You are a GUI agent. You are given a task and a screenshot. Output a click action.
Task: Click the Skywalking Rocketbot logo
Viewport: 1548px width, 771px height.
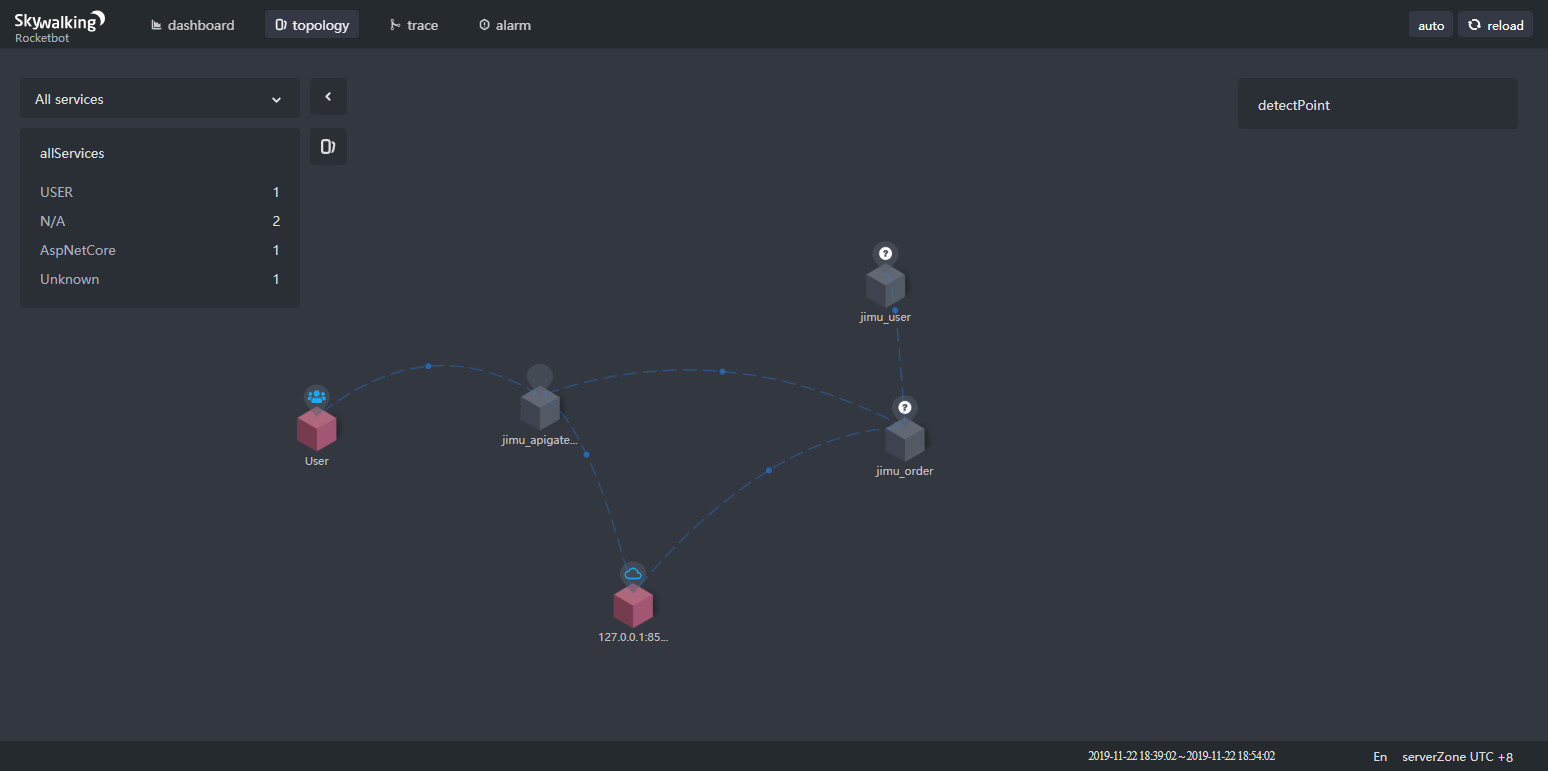(59, 25)
